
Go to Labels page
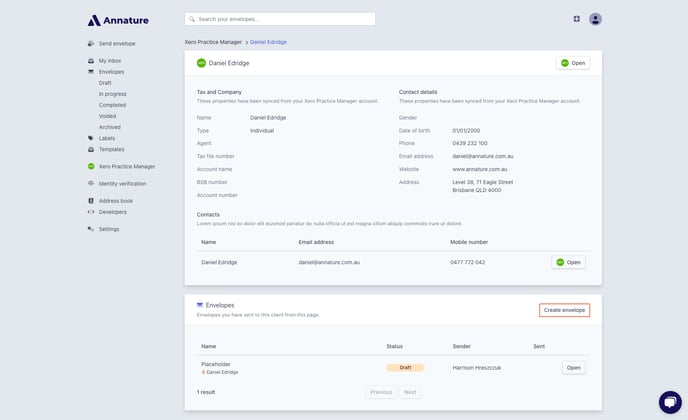[107, 138]
